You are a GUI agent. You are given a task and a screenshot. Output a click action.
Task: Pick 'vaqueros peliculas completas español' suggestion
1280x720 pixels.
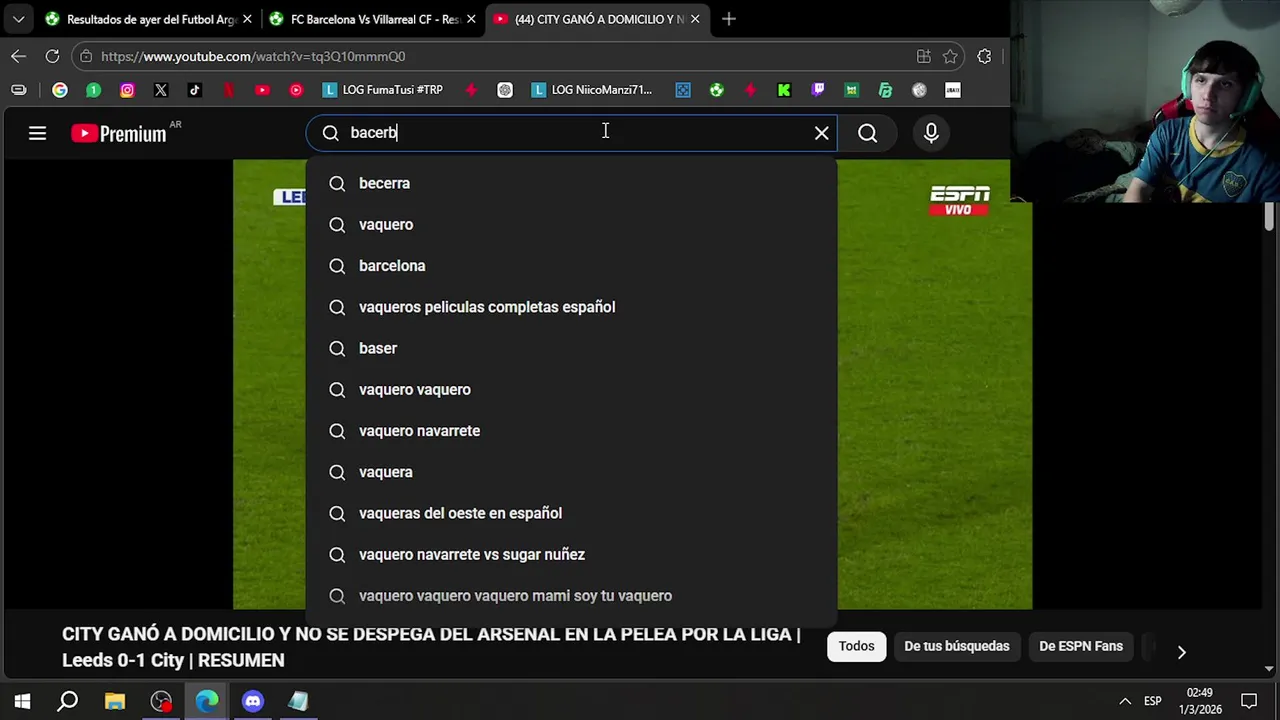click(x=571, y=307)
